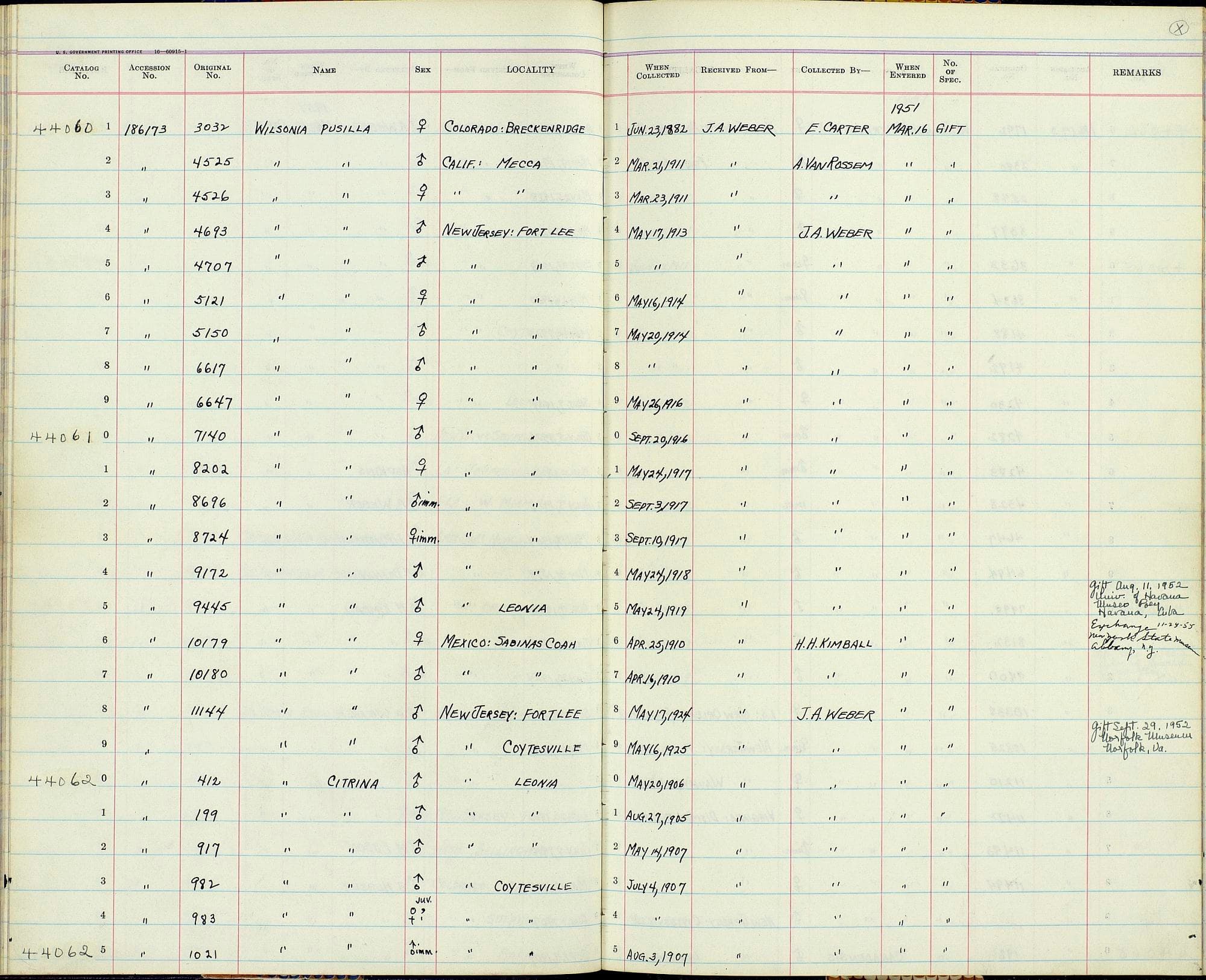Click the collection date "May 17, 1913"
This screenshot has width=1206, height=980.
click(657, 232)
